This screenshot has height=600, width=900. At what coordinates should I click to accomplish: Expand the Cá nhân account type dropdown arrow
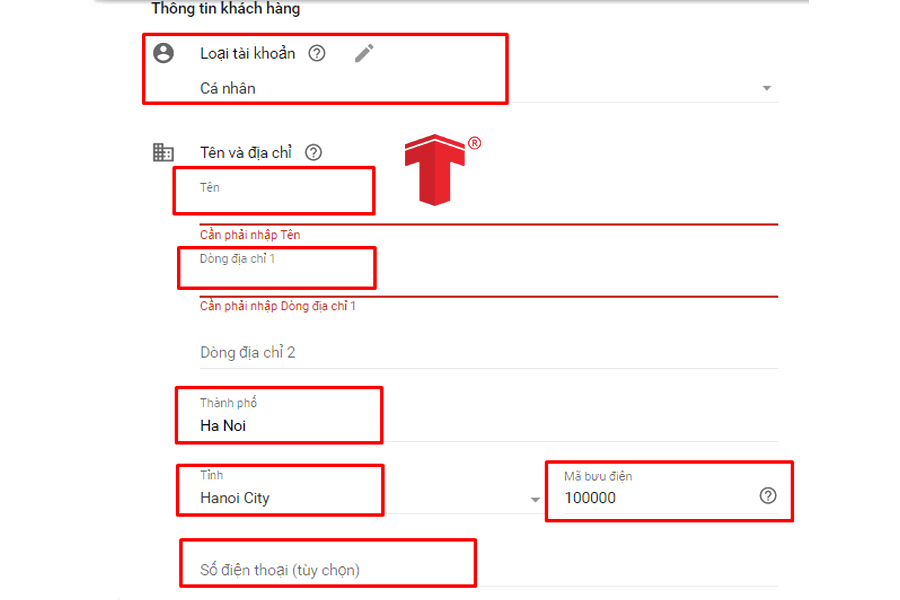(766, 88)
